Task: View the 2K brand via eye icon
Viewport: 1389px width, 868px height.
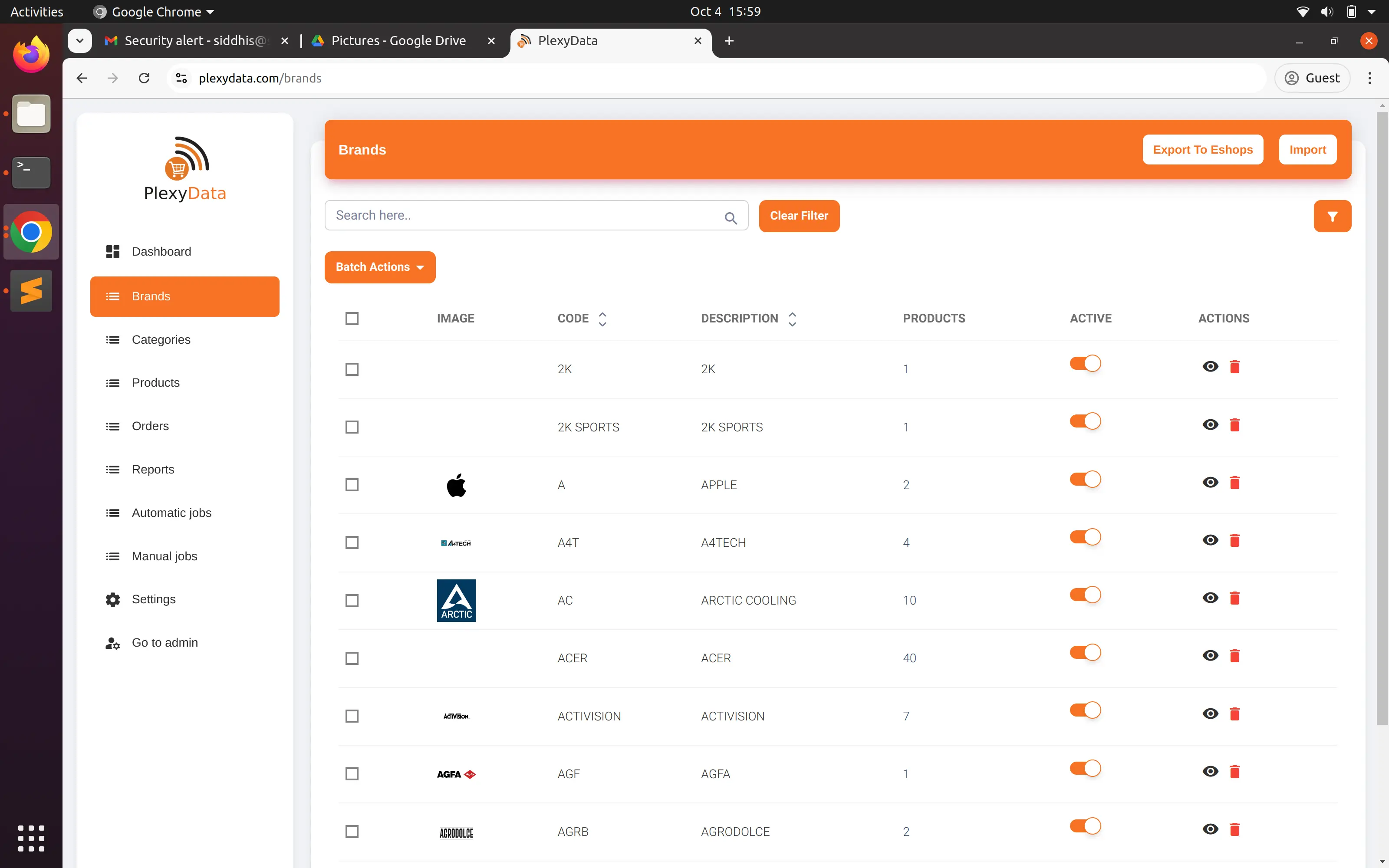Action: pos(1210,366)
